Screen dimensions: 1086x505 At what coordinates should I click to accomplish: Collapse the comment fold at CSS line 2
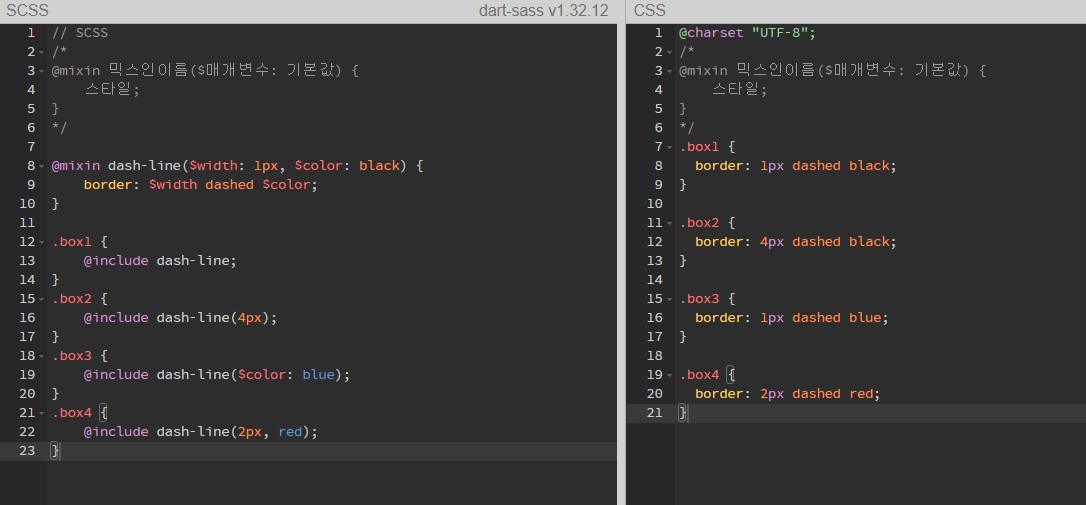[x=669, y=52]
